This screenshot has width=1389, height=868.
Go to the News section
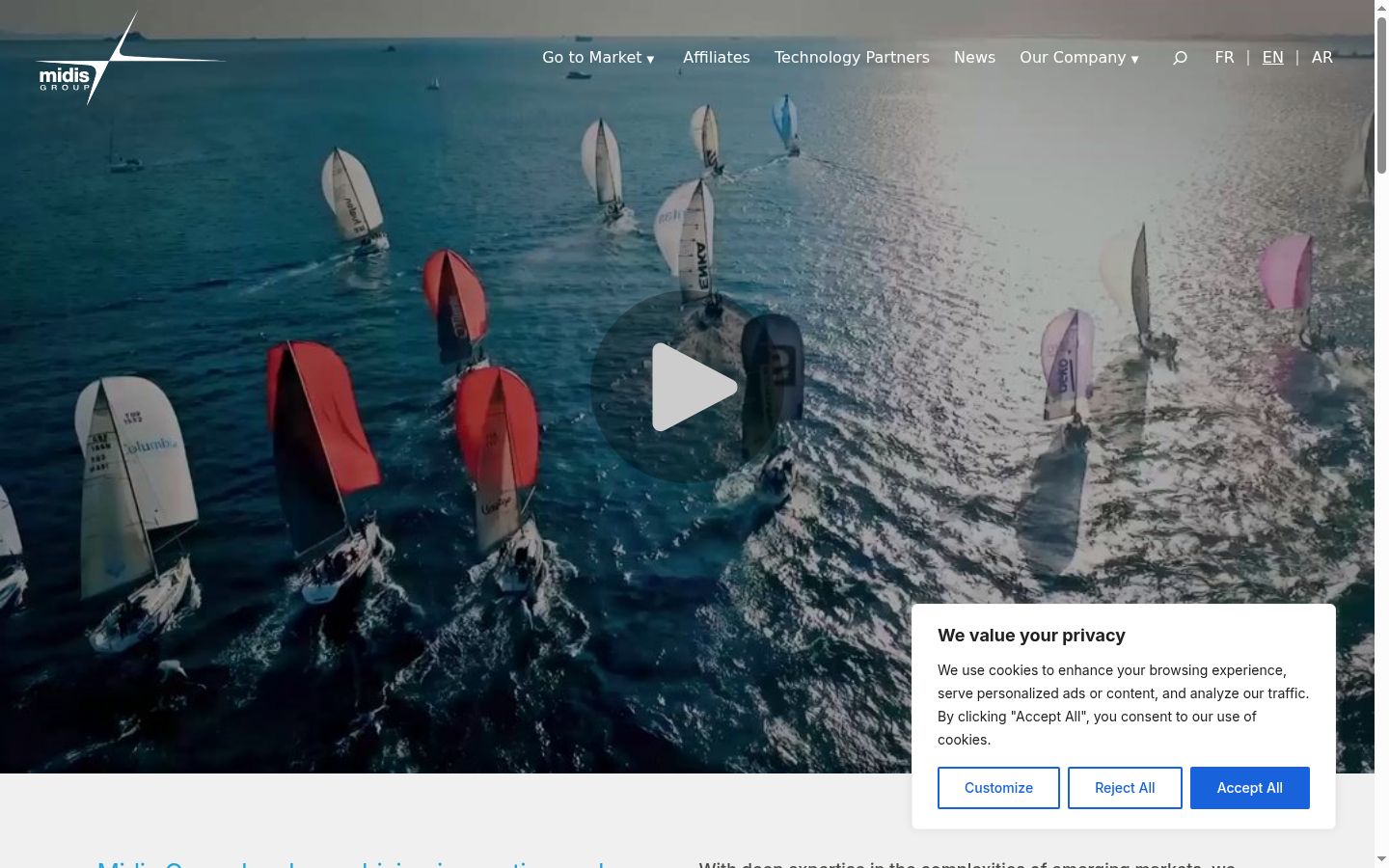[974, 58]
